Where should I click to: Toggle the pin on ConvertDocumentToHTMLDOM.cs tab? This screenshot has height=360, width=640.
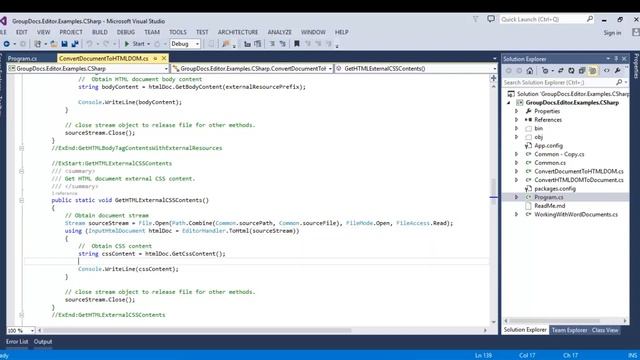[156, 58]
